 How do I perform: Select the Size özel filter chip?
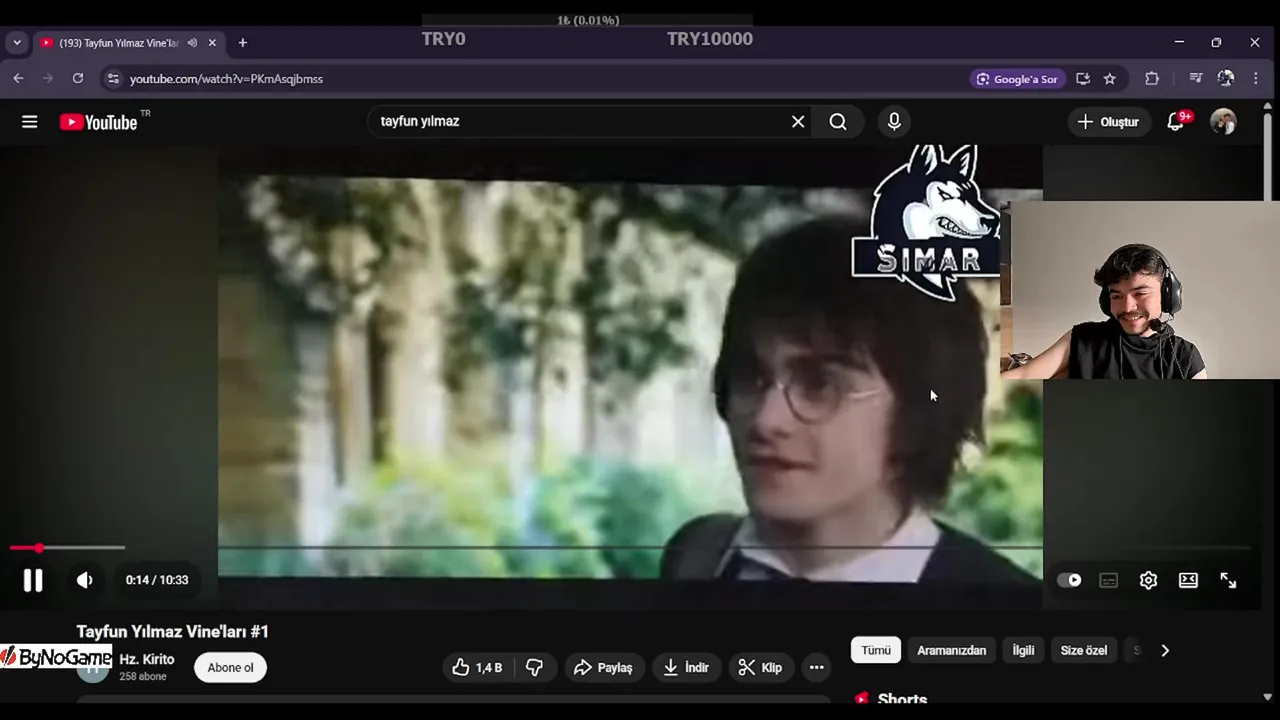pyautogui.click(x=1084, y=650)
